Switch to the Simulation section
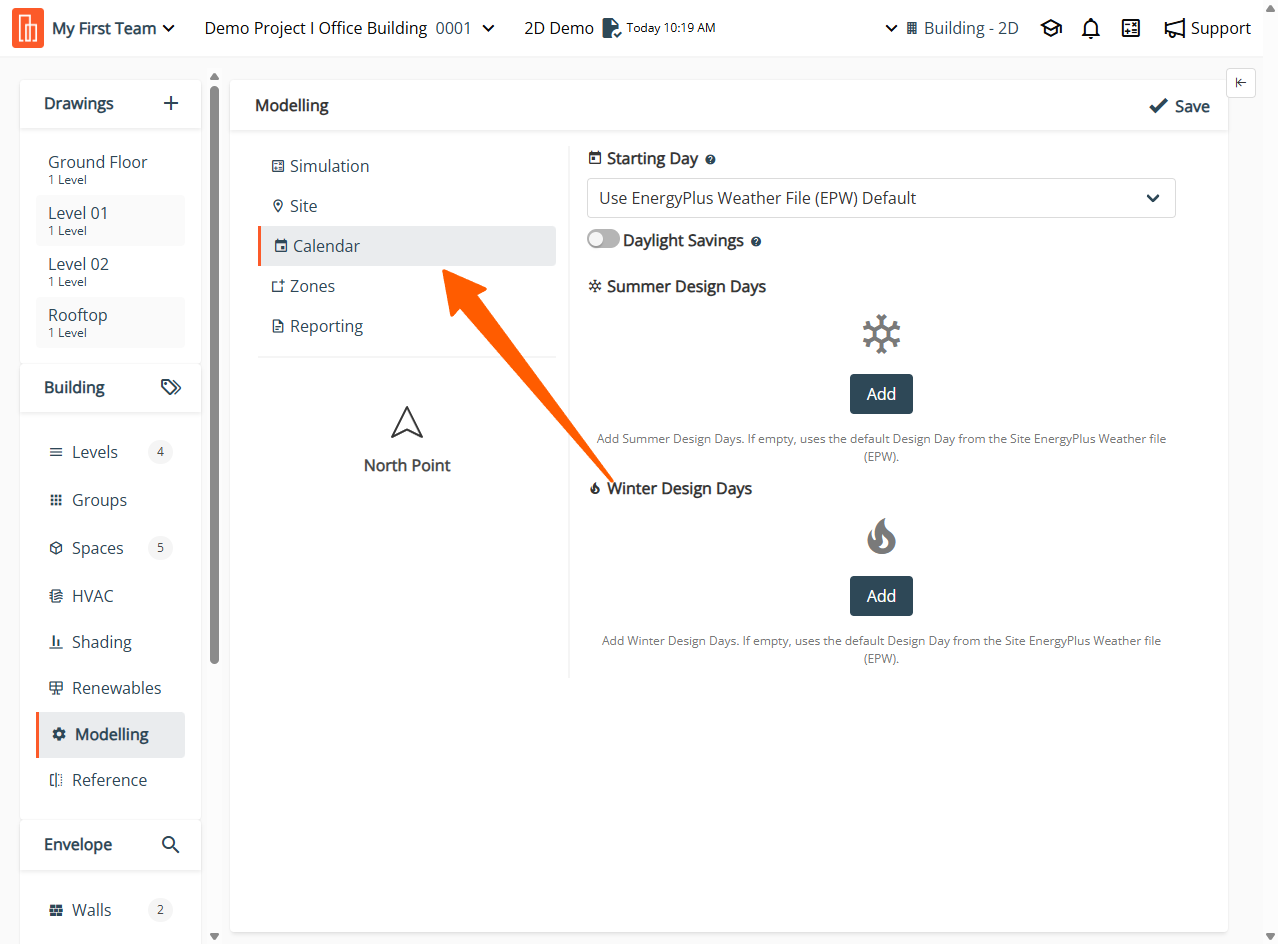Screen dimensions: 1278x944 329,166
